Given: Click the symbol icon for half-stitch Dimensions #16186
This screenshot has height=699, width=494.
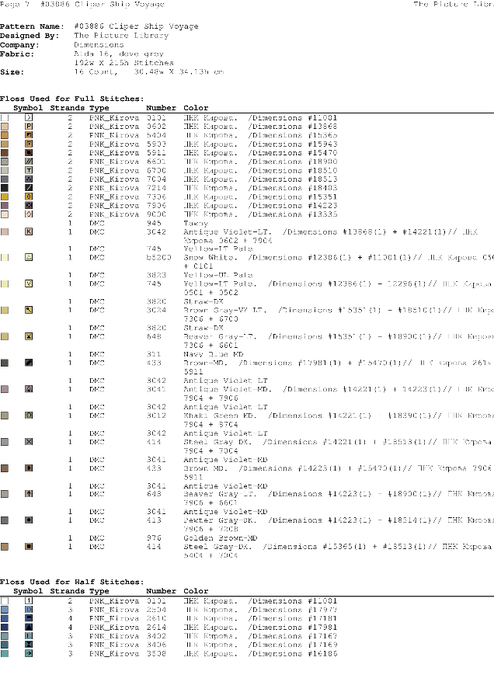Looking at the screenshot, I should click(29, 654).
